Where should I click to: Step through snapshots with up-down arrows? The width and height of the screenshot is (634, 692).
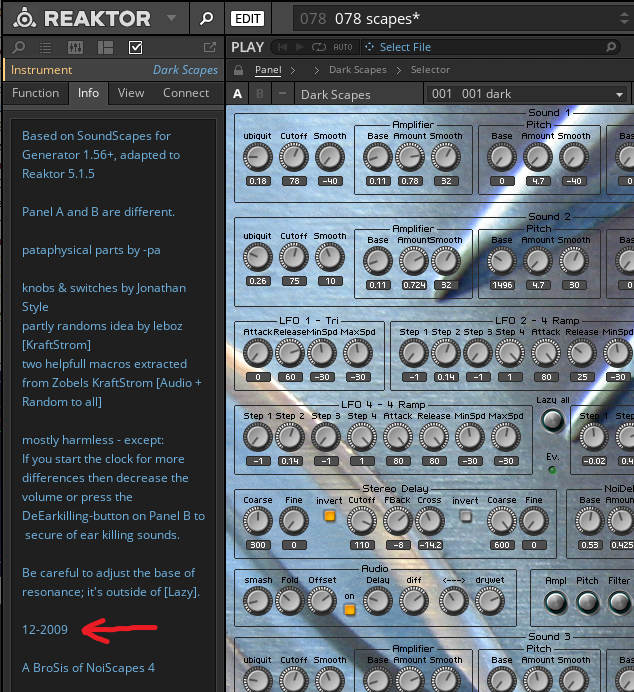[624, 18]
